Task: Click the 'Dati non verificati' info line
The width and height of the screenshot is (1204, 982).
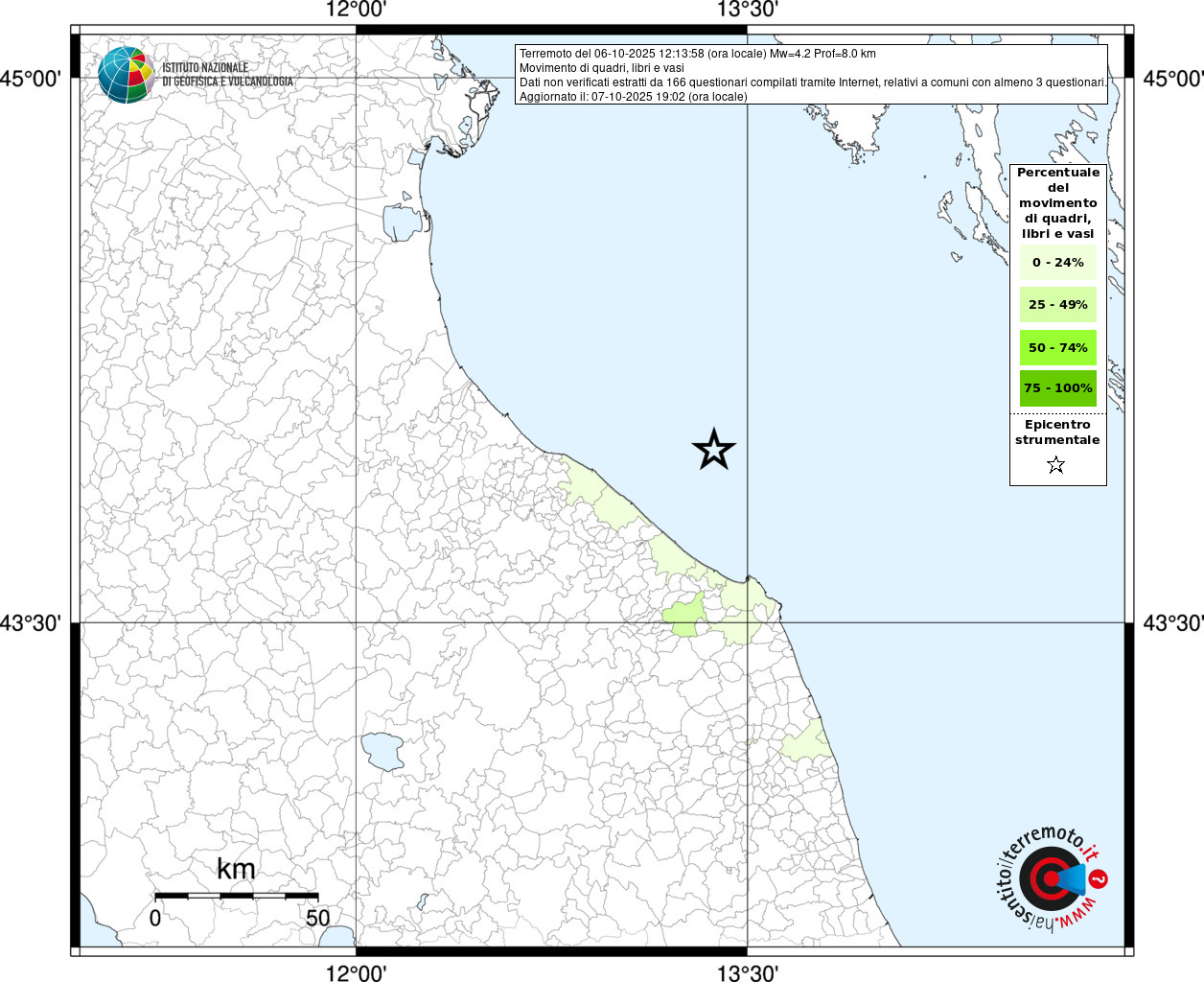Action: coord(813,82)
